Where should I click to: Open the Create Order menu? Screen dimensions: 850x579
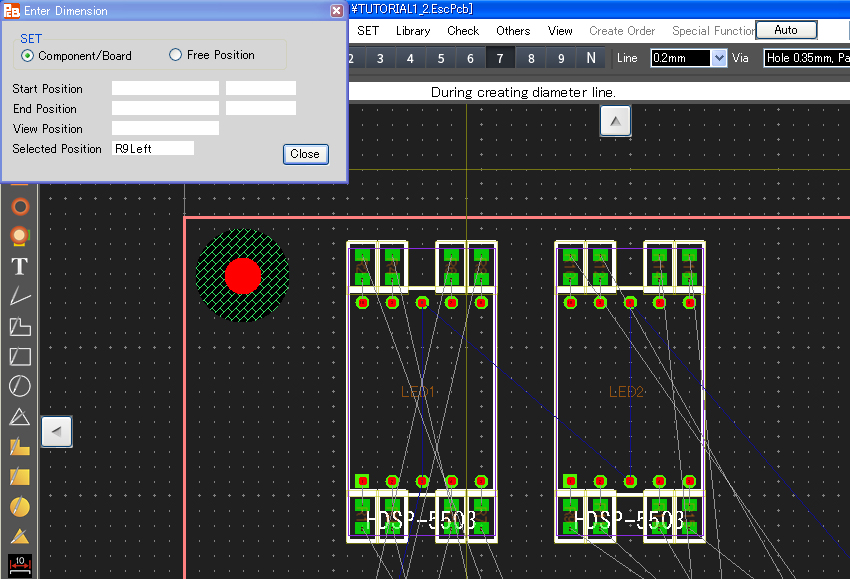click(622, 31)
